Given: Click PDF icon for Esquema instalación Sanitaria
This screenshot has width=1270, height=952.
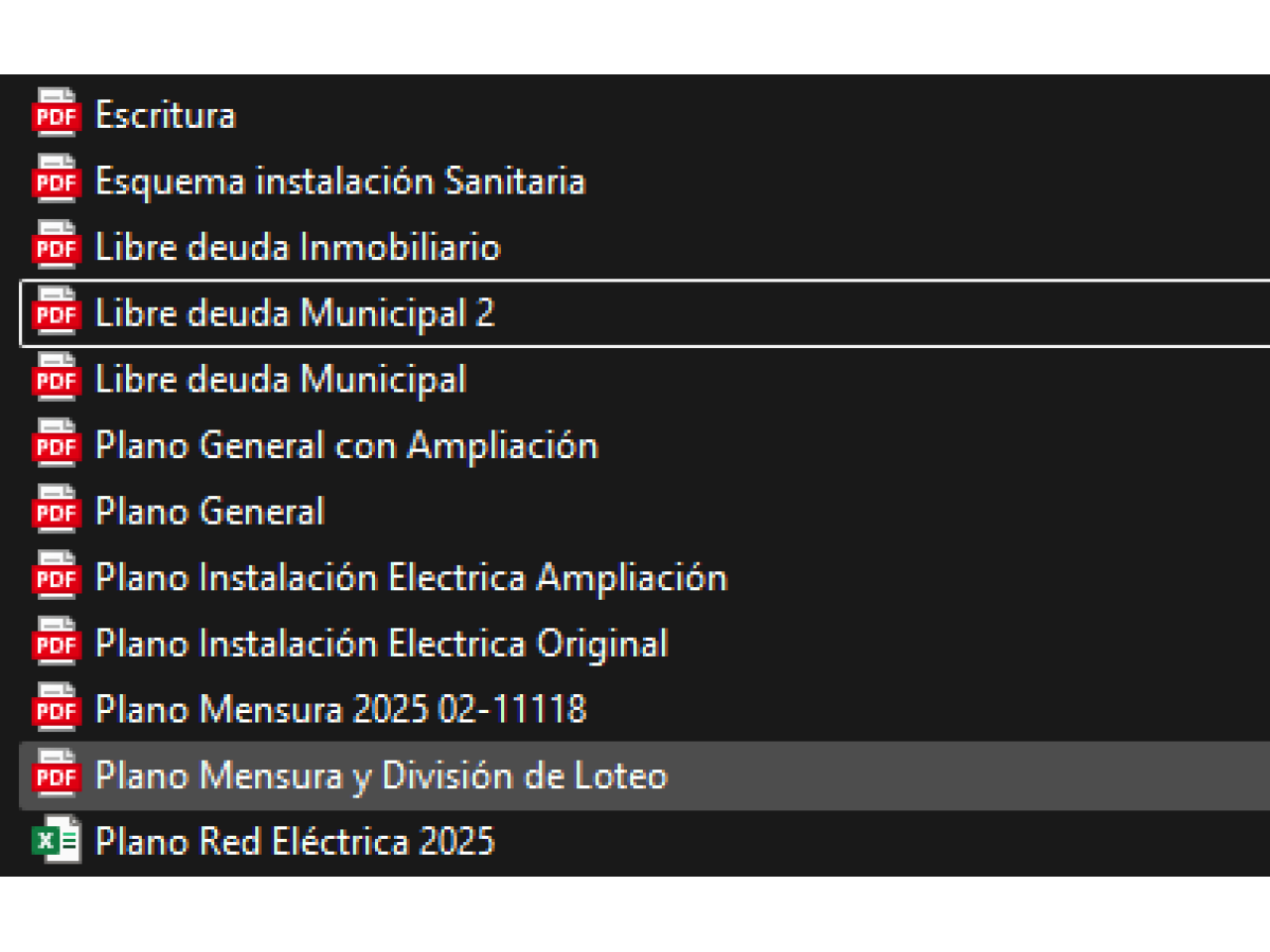Looking at the screenshot, I should (56, 181).
